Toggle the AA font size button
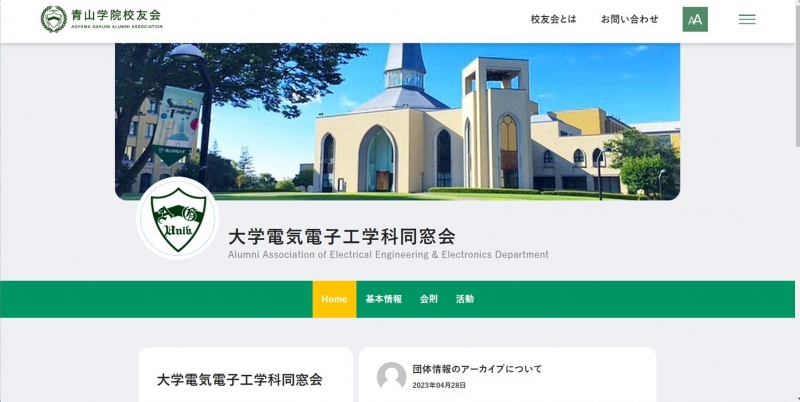The width and height of the screenshot is (800, 402). 695,19
